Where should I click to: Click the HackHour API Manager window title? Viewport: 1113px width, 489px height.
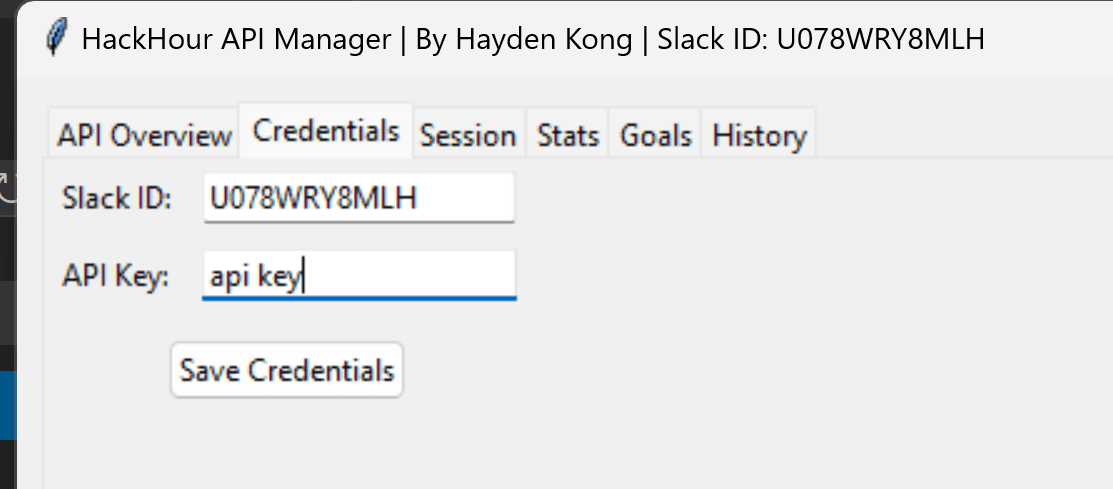532,39
